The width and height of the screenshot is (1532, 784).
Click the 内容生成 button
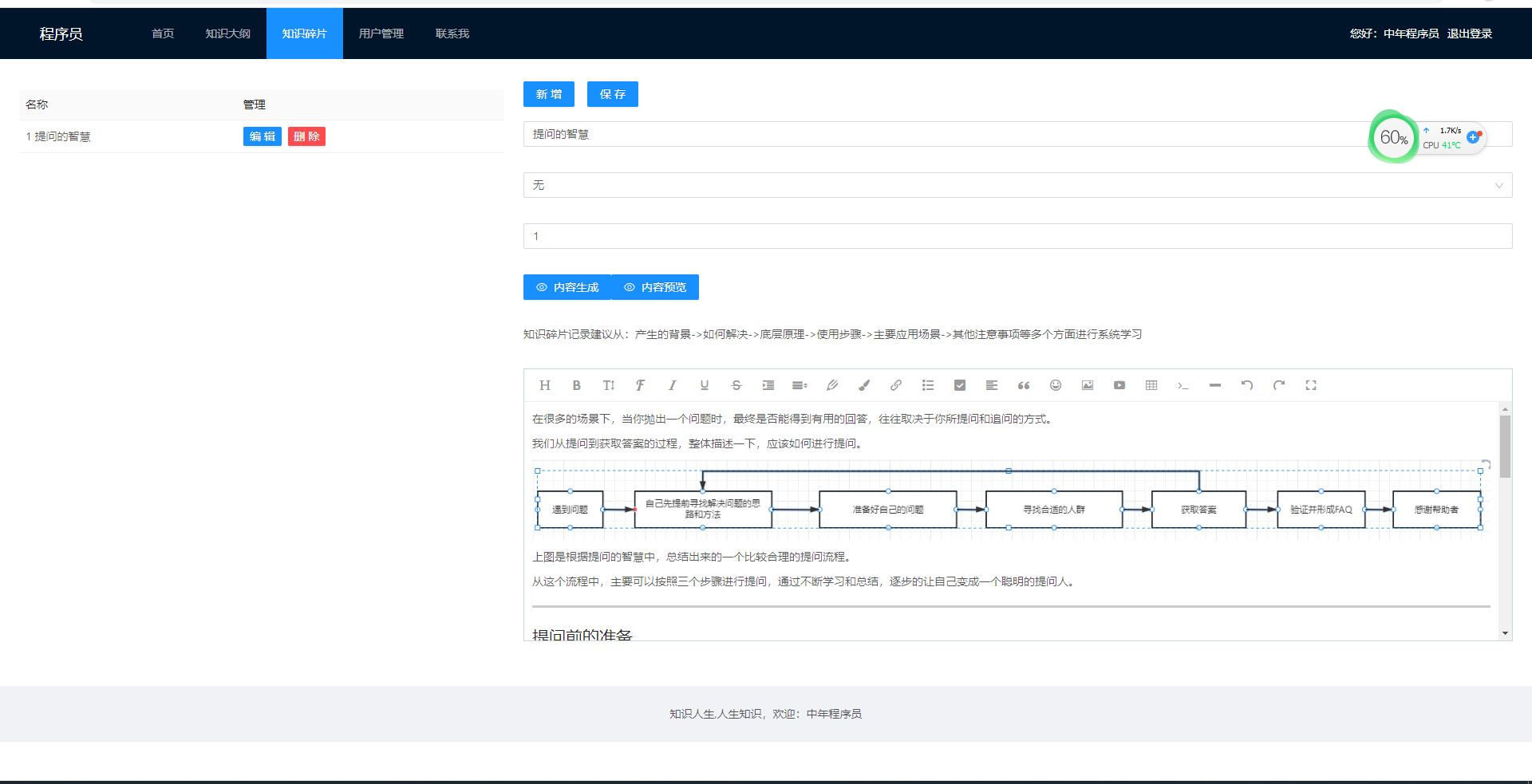[567, 287]
